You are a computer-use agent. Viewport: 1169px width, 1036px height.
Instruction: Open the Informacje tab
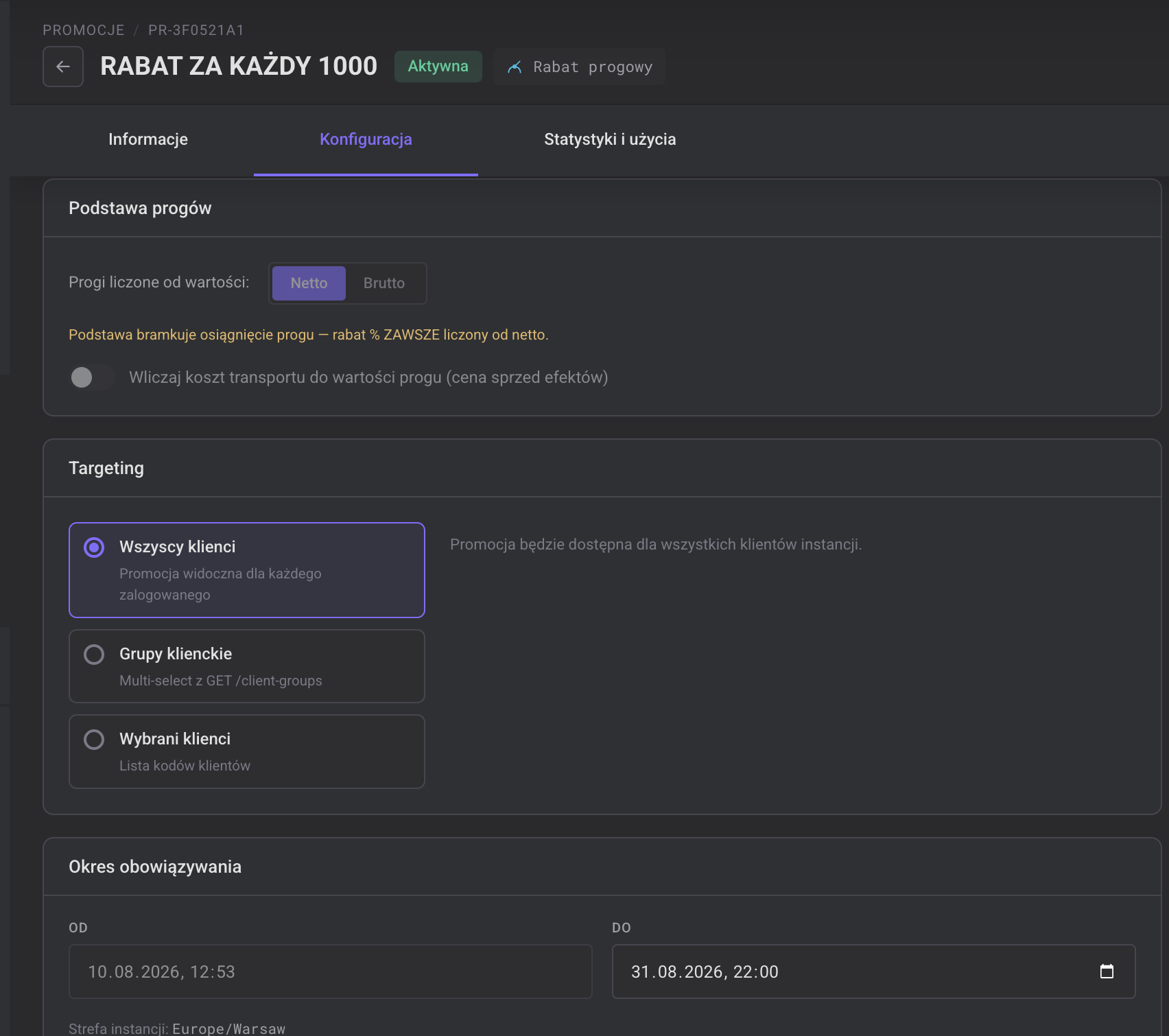148,139
